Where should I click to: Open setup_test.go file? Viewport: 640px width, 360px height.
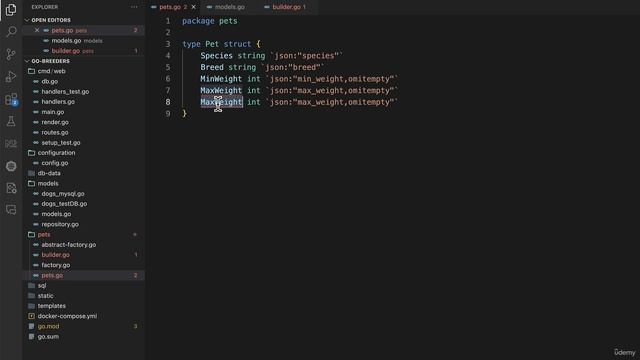61,142
